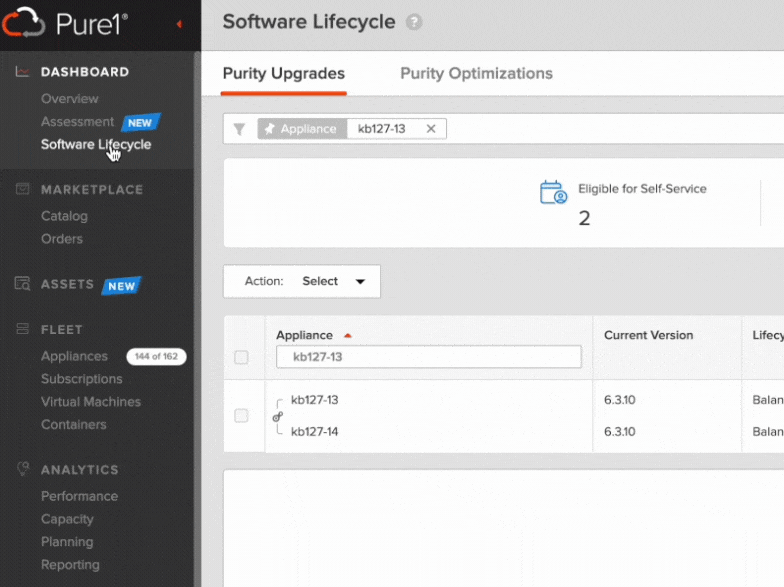The width and height of the screenshot is (784, 587).
Task: Click the linked appliances chain icon
Action: coord(278,416)
